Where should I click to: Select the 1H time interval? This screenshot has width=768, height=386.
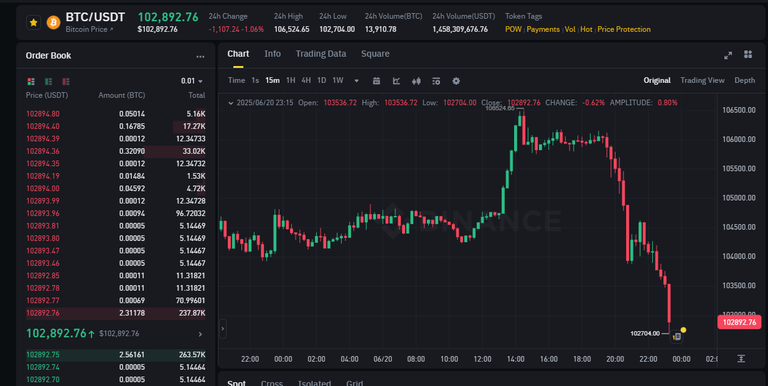coord(290,80)
